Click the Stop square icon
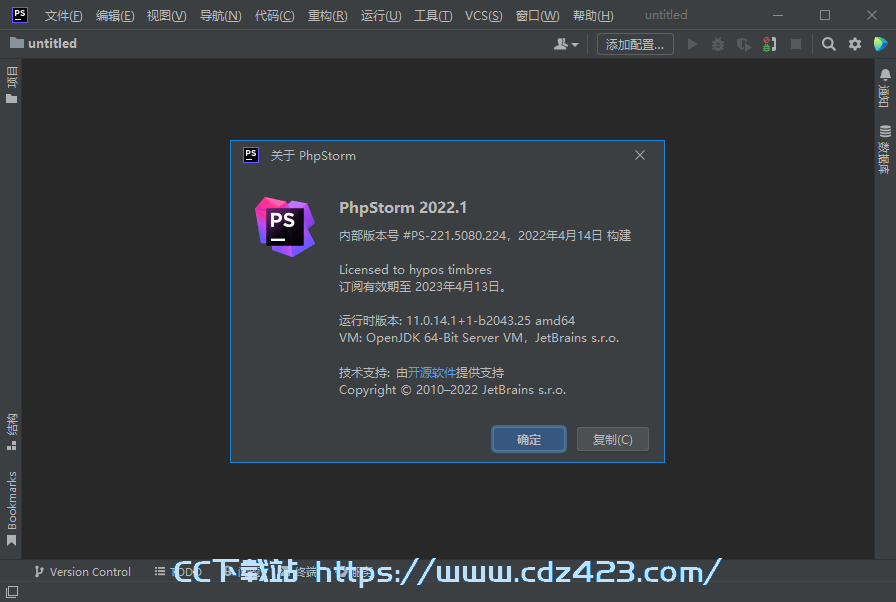 coord(795,44)
